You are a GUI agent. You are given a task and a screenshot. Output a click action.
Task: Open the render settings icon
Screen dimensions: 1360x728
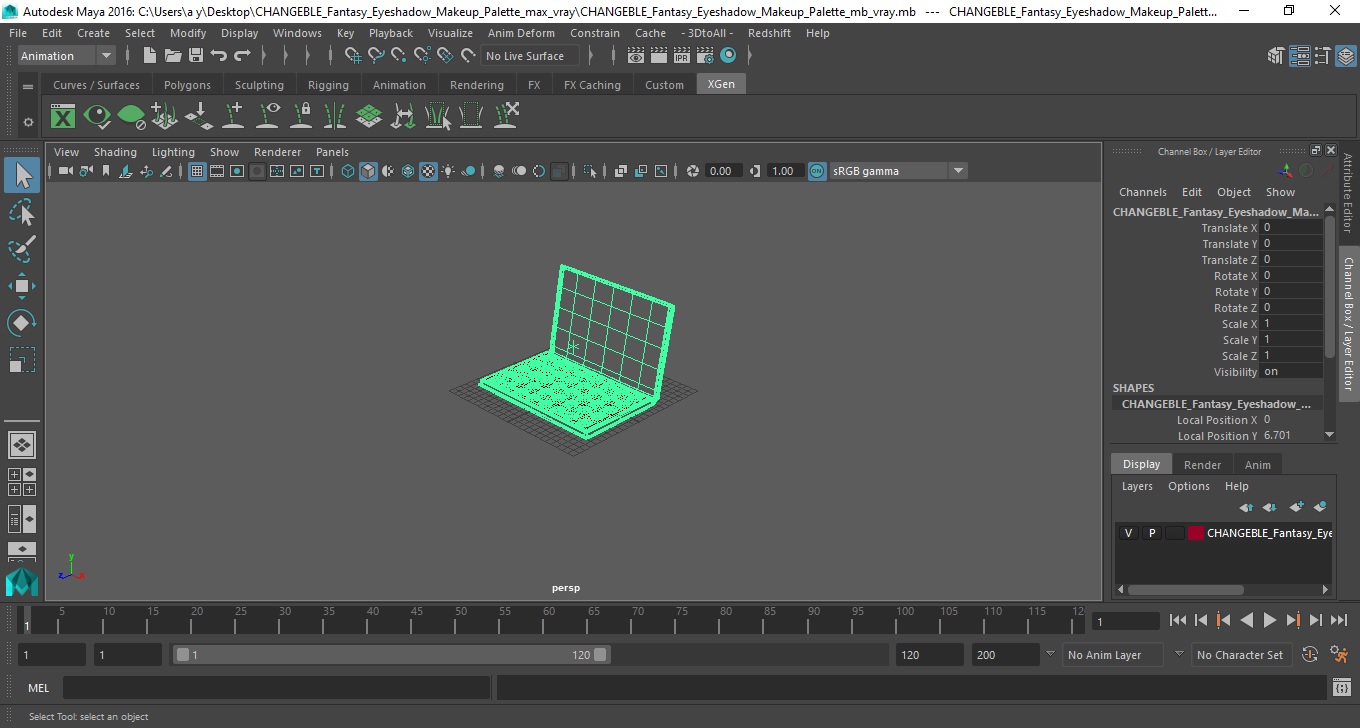pos(705,56)
